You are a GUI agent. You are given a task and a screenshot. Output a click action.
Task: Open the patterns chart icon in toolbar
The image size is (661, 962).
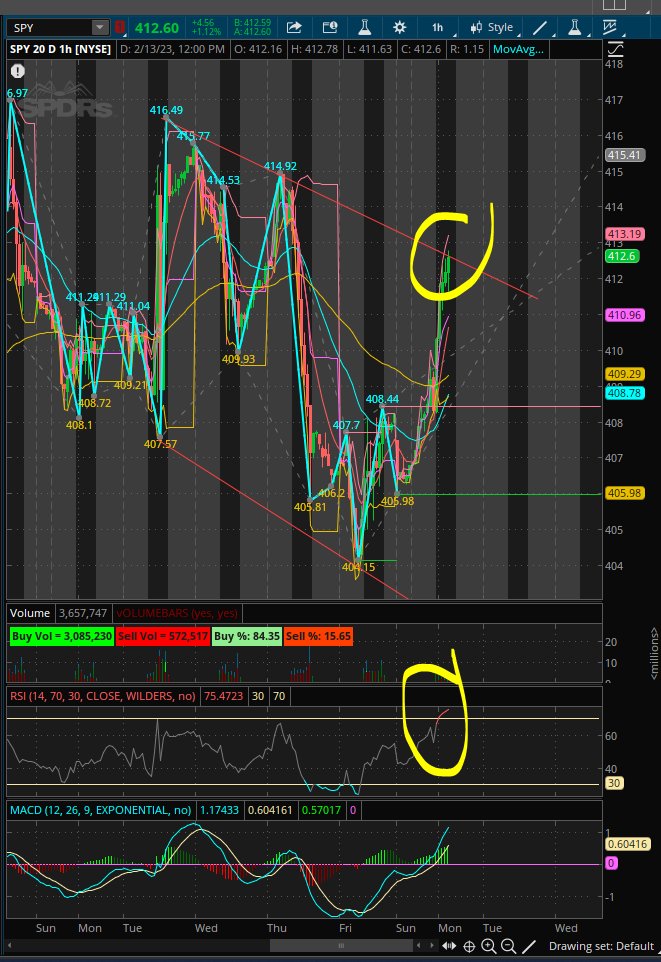tap(610, 28)
